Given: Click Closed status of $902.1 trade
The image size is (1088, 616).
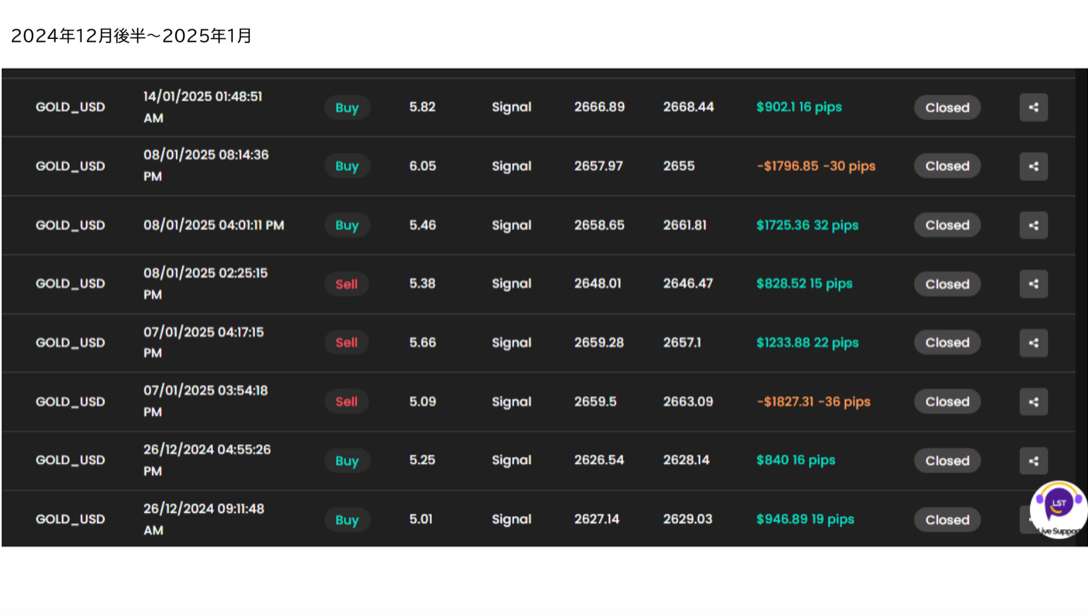Looking at the screenshot, I should (947, 108).
